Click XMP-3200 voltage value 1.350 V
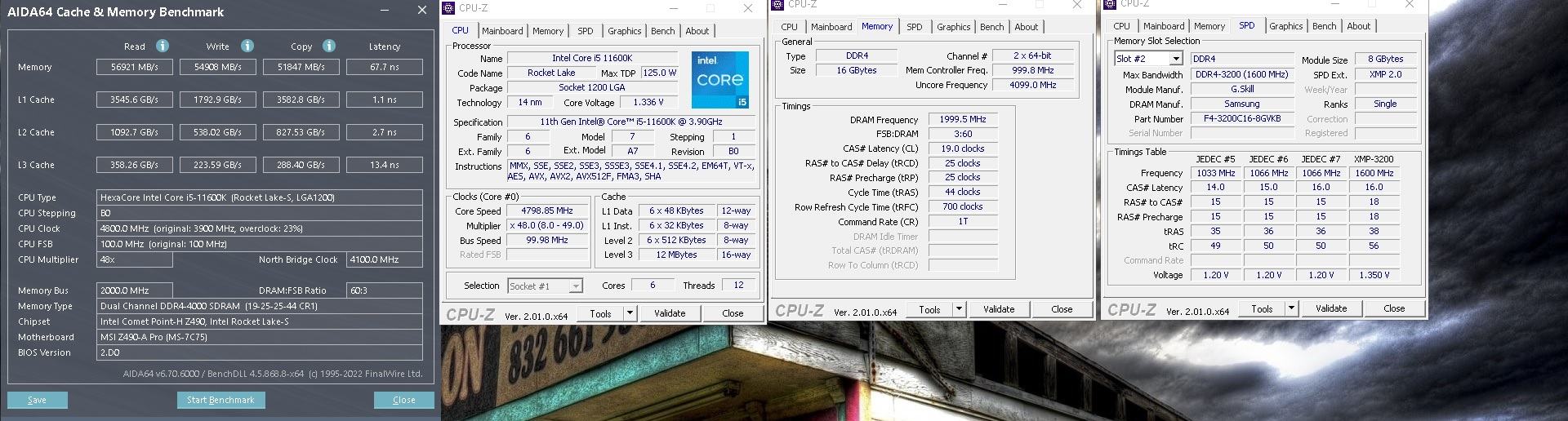This screenshot has height=421, width=1568. point(1374,275)
